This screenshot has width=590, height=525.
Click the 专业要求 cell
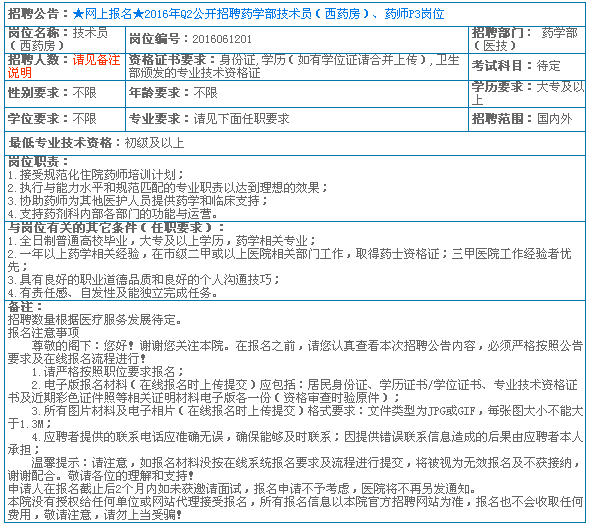click(297, 119)
